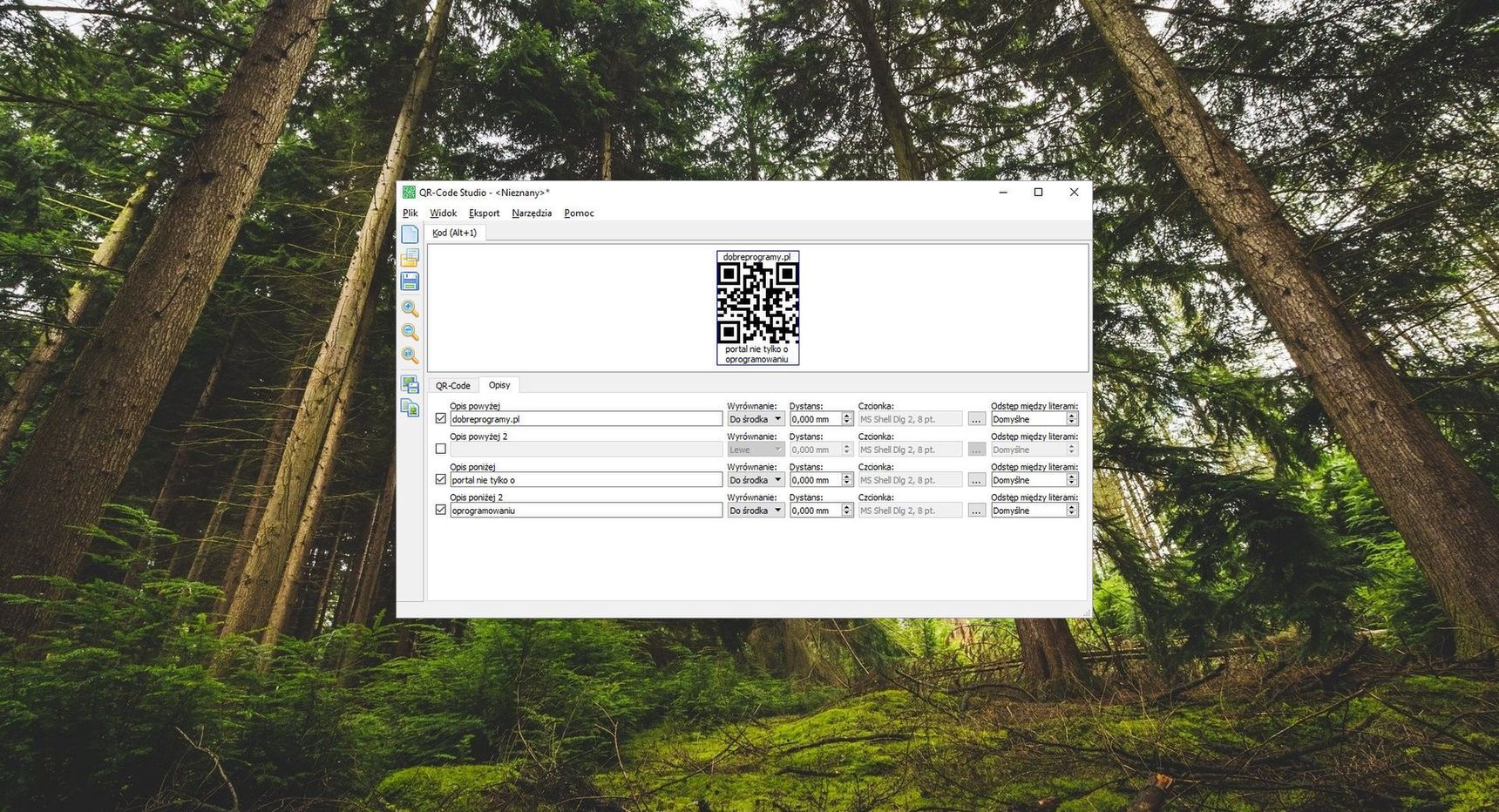This screenshot has width=1499, height=812.
Task: Click the Copy code to clipboard icon
Action: click(x=410, y=408)
